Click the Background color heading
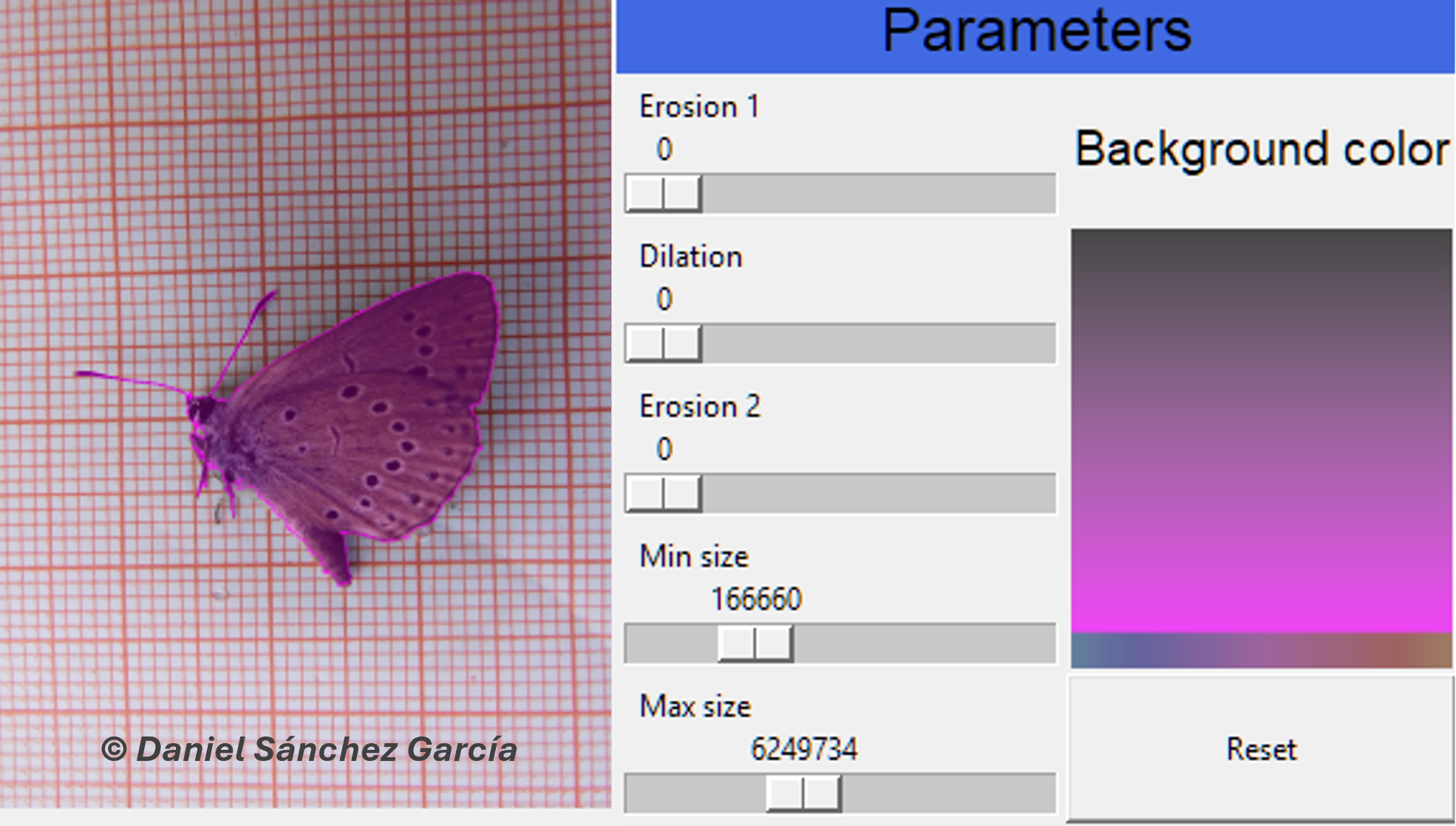Image resolution: width=1456 pixels, height=826 pixels. coord(1262,150)
